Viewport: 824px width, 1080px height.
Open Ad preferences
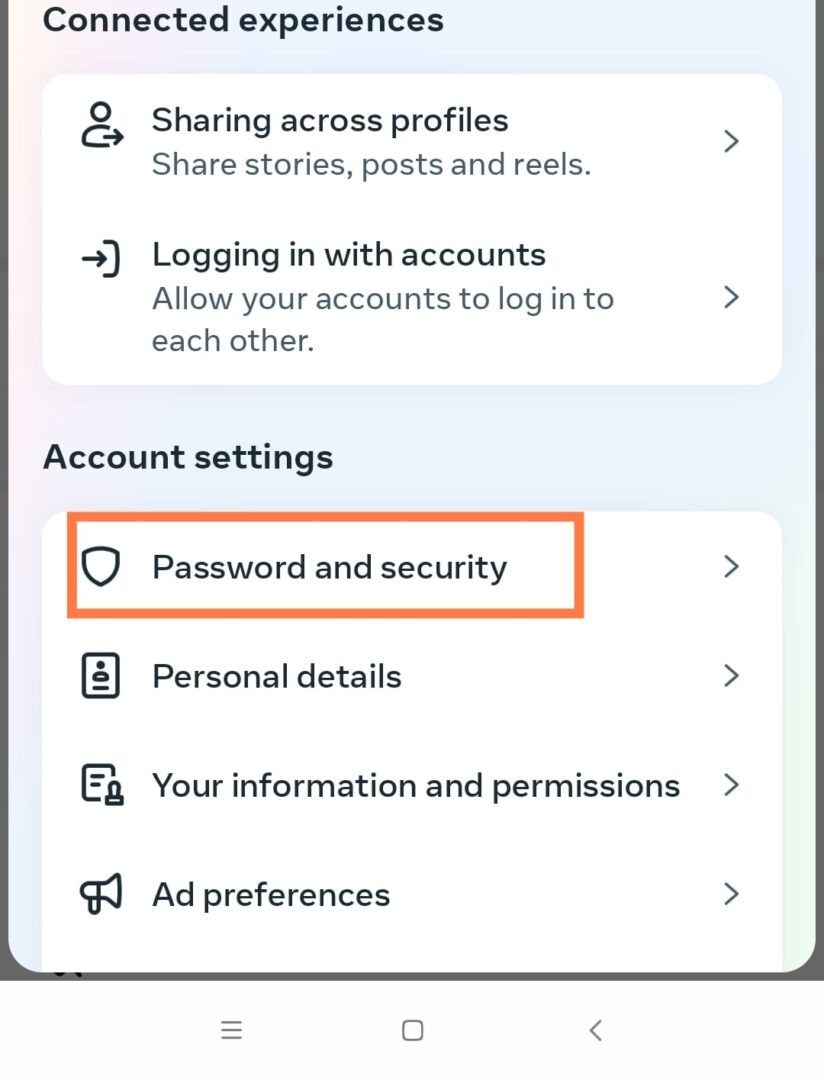[270, 894]
